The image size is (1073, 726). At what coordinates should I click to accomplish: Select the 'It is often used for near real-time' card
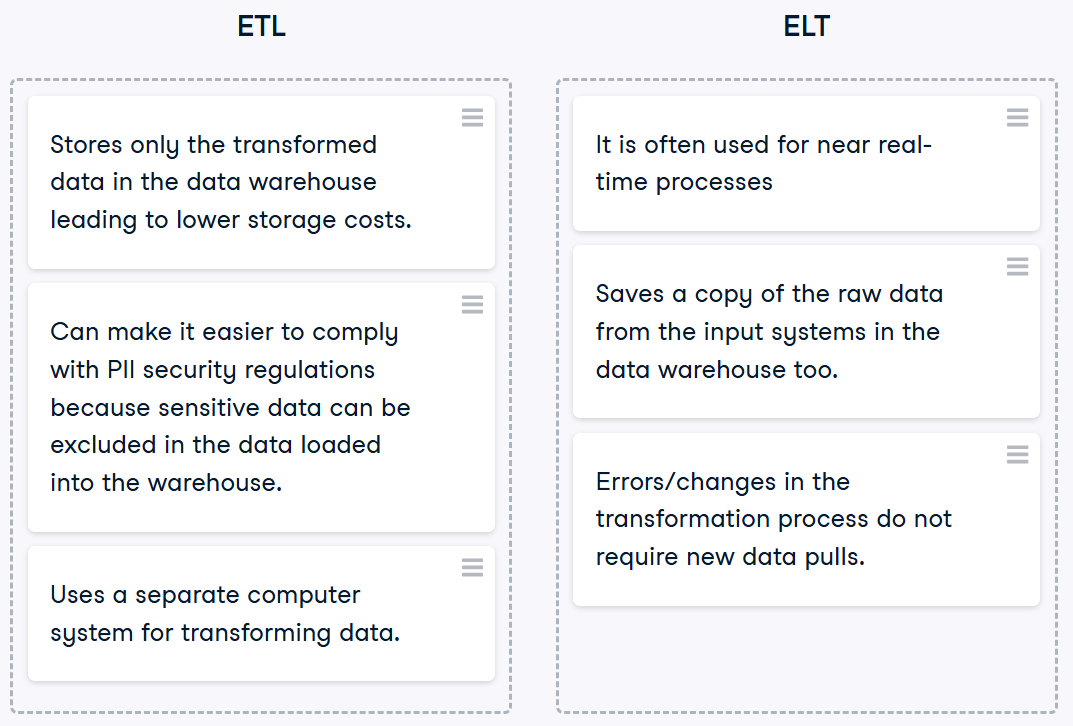pyautogui.click(x=806, y=164)
